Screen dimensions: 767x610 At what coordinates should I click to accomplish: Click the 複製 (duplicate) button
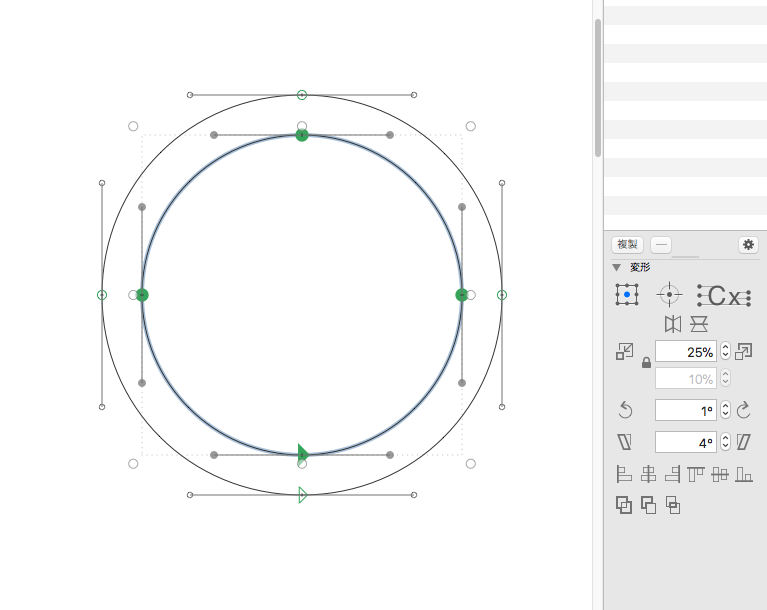click(x=627, y=244)
